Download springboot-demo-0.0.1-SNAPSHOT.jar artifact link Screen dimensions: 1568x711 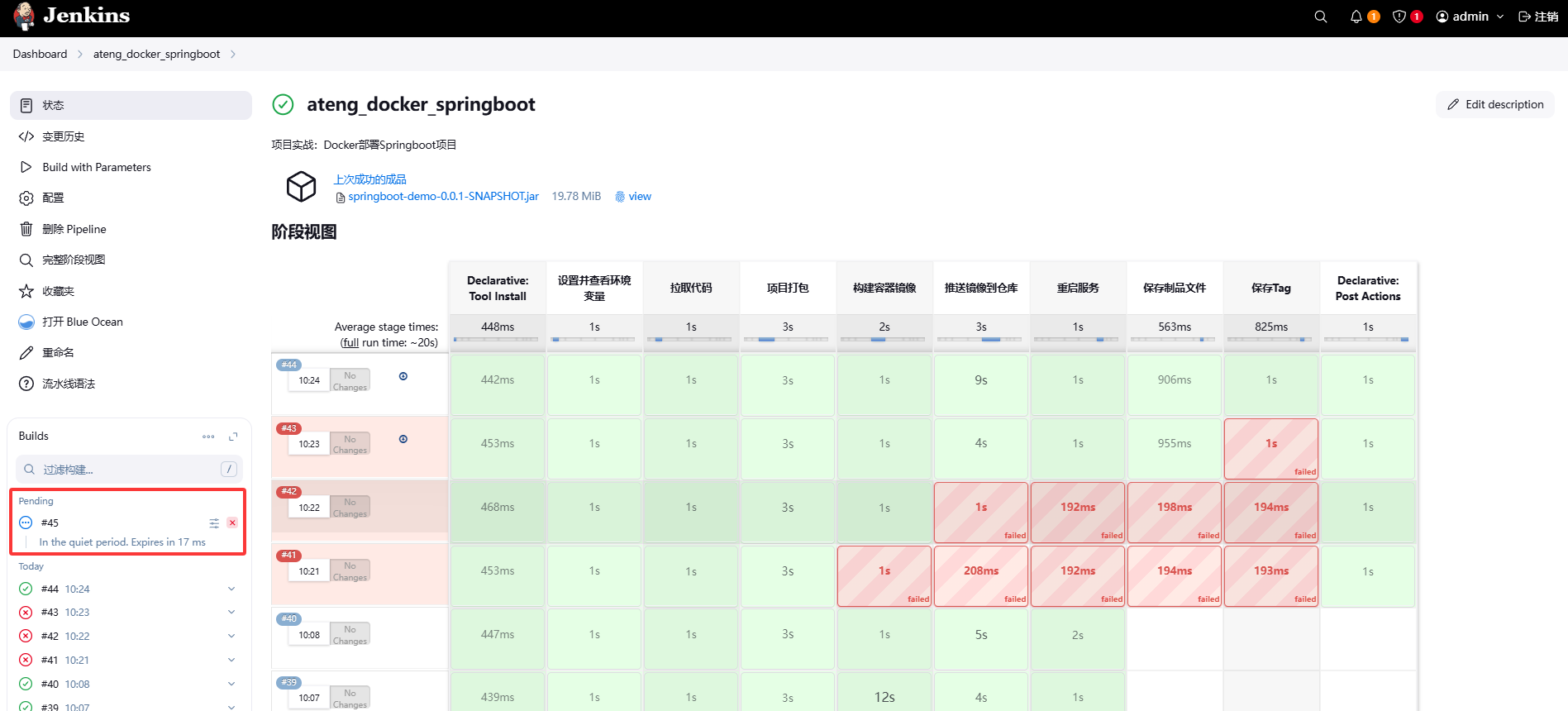[x=443, y=197]
